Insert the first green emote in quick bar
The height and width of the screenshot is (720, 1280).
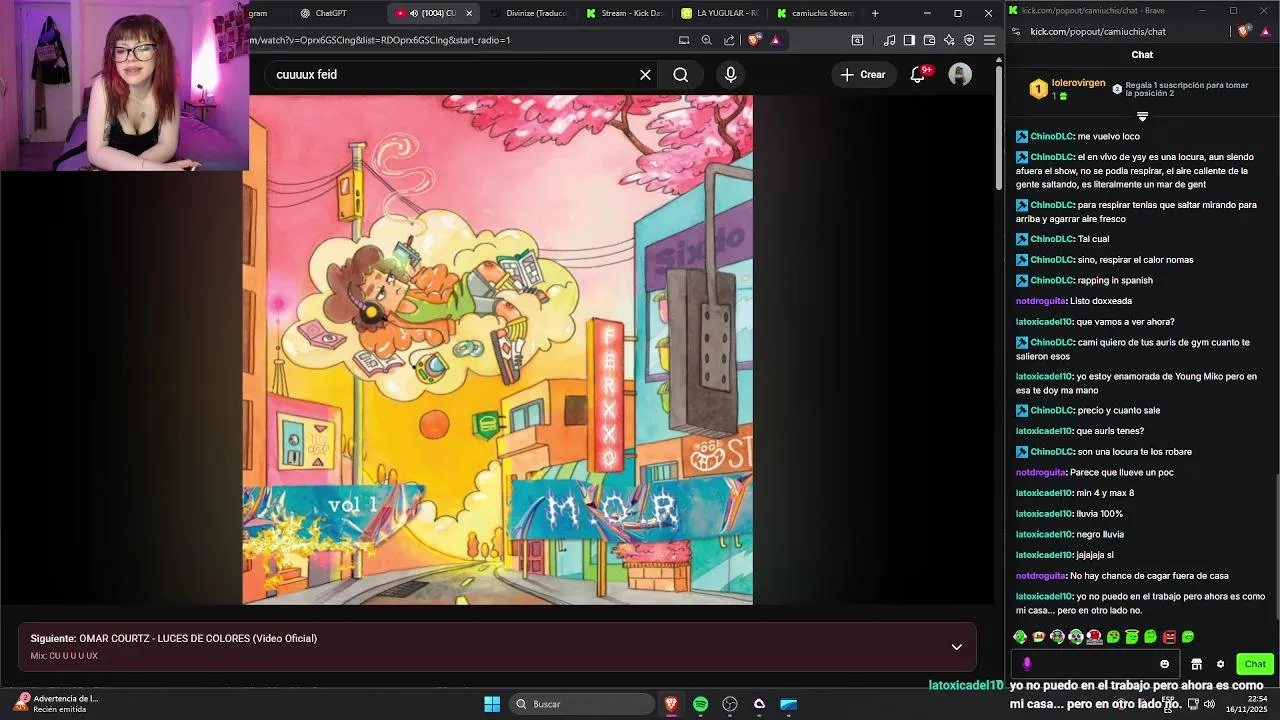click(1020, 636)
